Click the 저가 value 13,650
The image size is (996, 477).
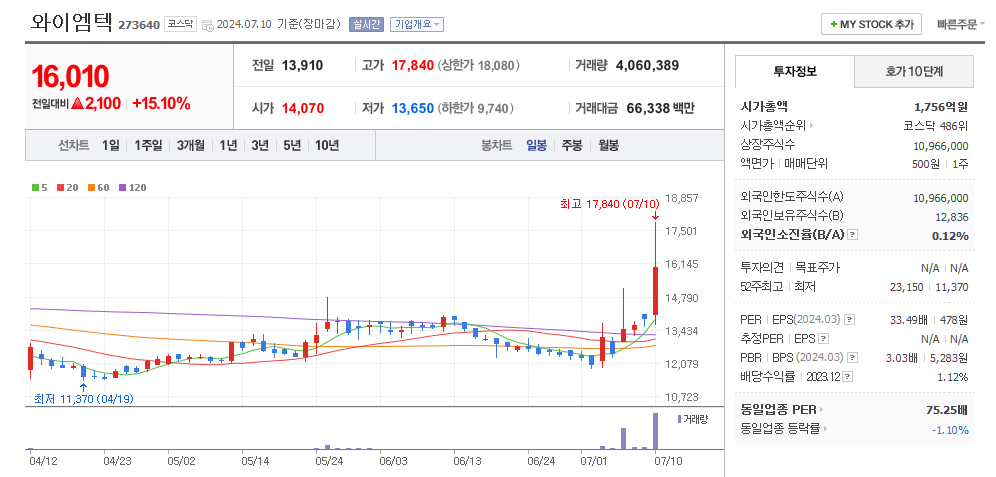tap(413, 108)
